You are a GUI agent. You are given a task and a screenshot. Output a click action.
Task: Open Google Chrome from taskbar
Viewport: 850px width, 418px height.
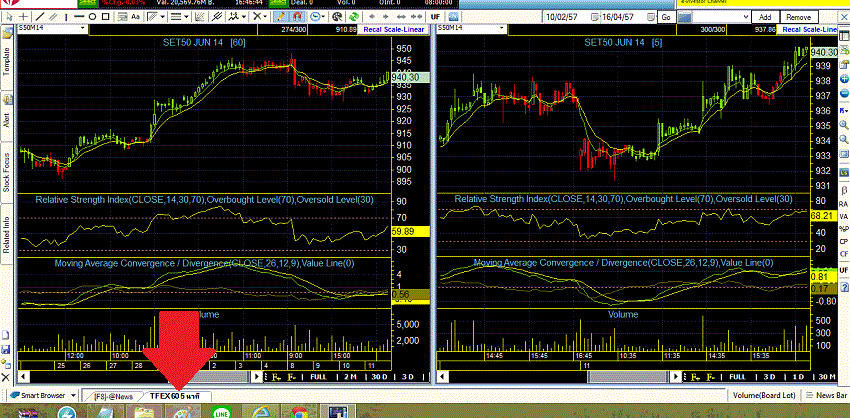pos(297,413)
